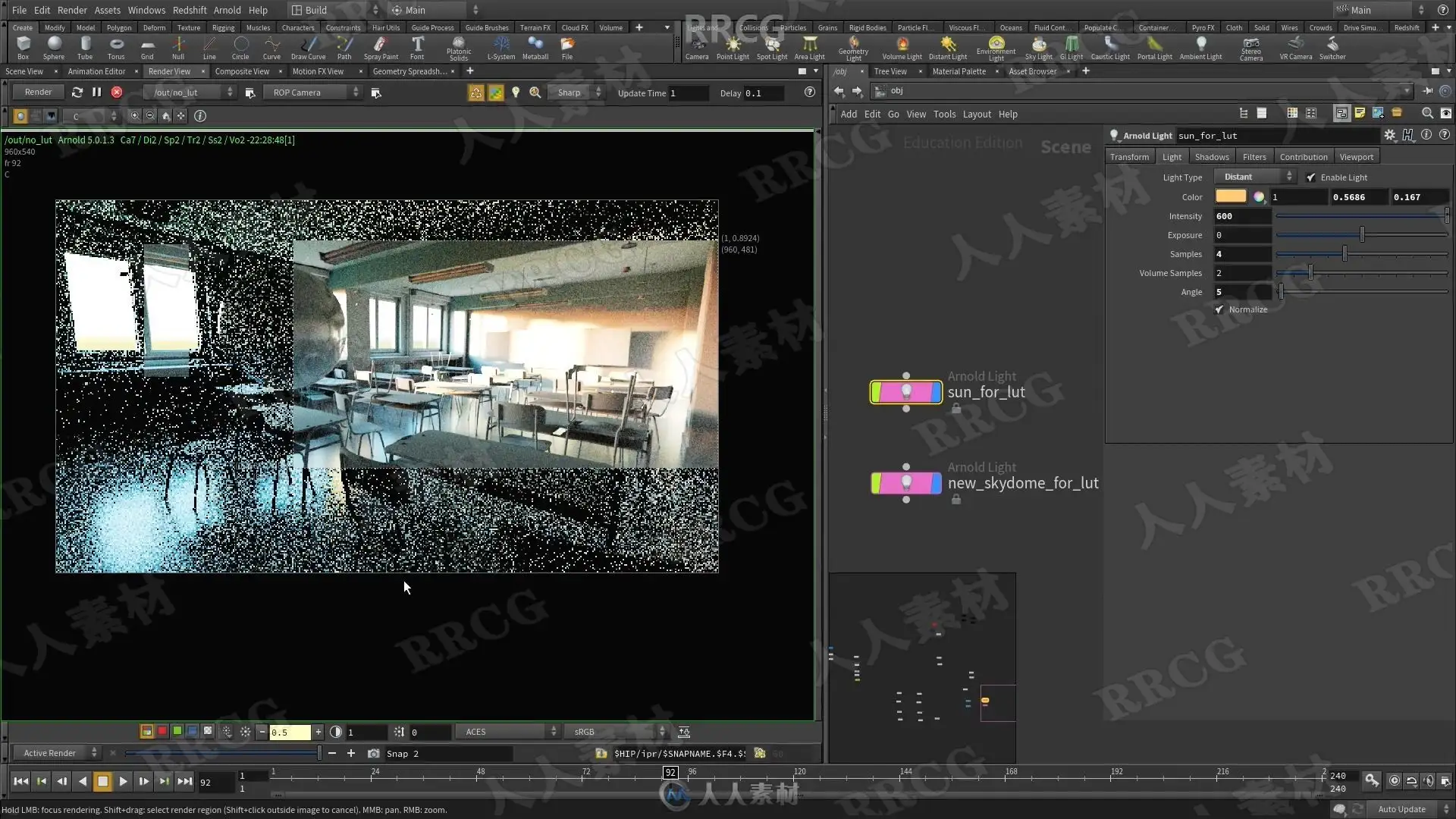Select the Metaball shelf tool

[535, 48]
